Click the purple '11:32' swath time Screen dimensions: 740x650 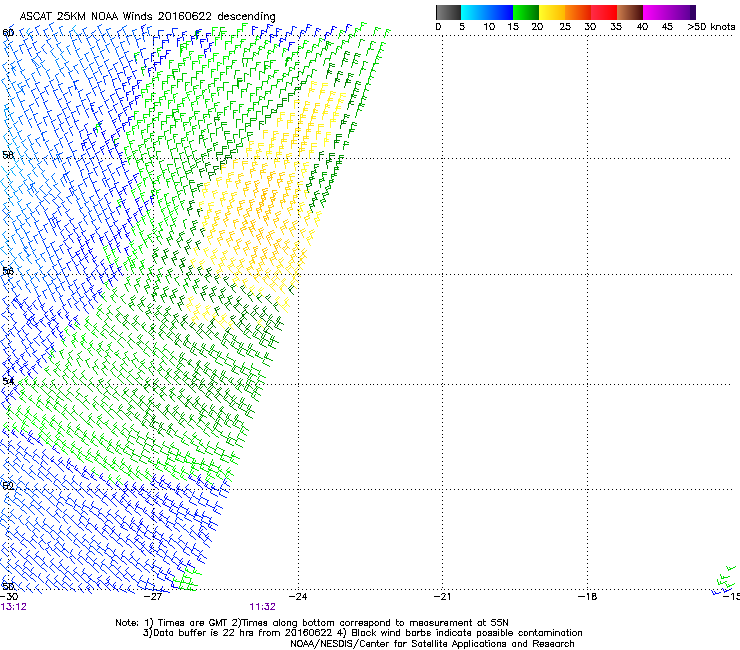click(x=262, y=607)
